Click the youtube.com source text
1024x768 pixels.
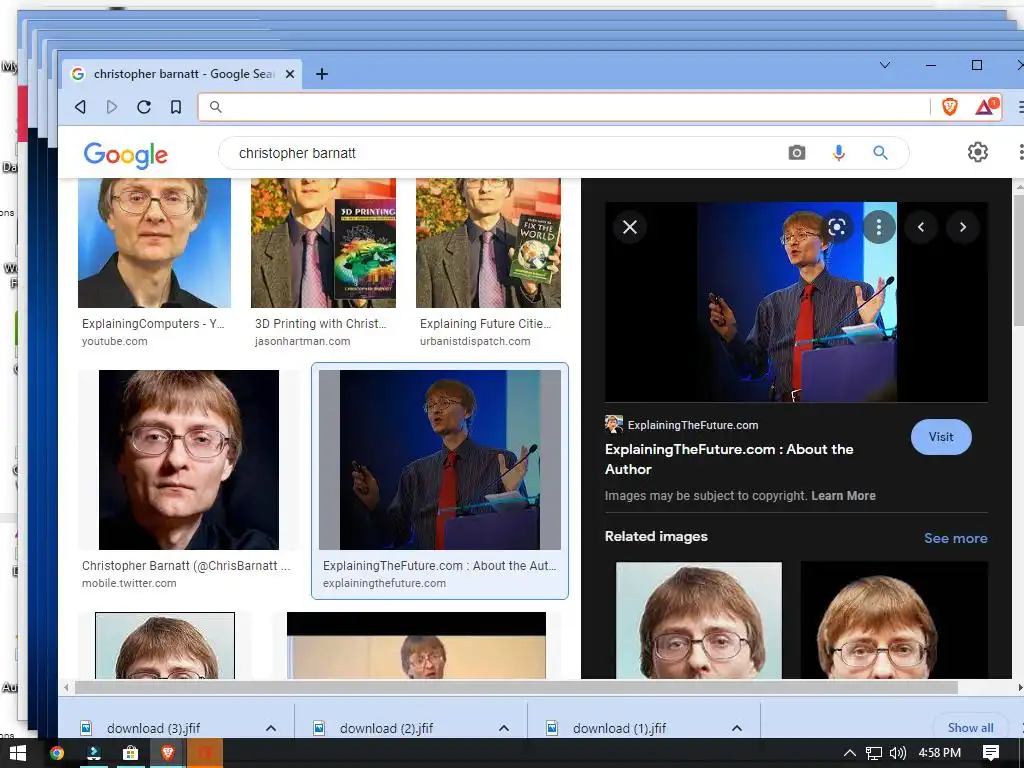pos(115,341)
